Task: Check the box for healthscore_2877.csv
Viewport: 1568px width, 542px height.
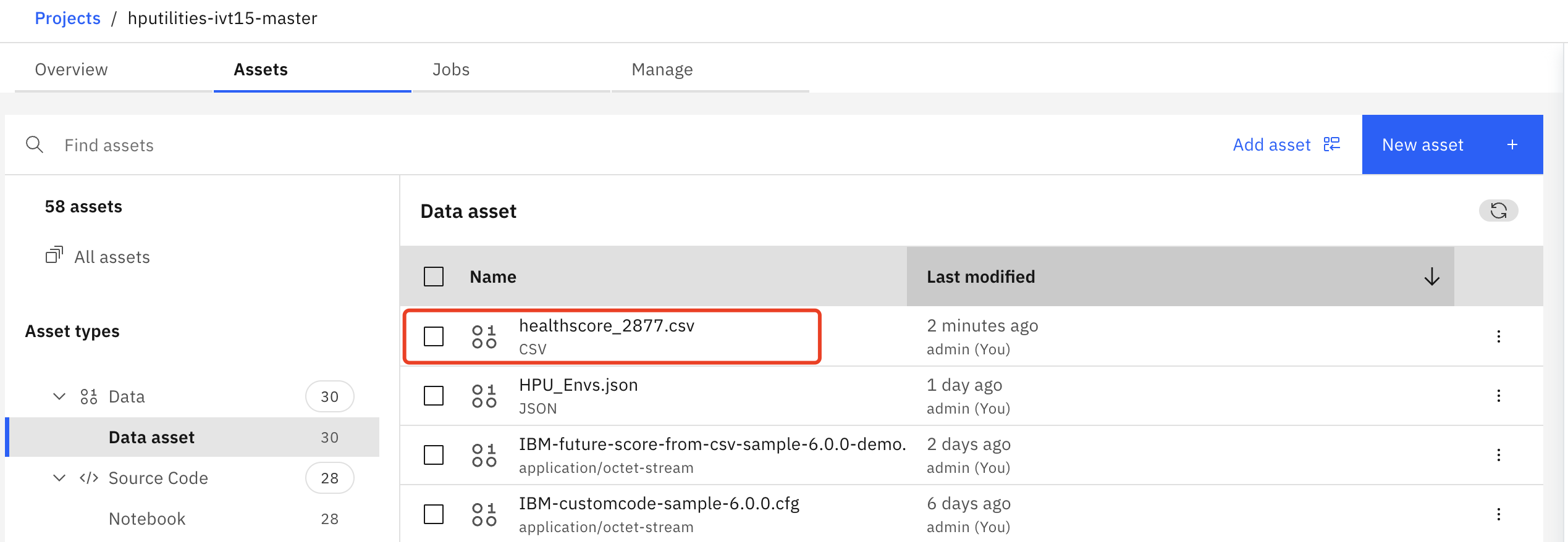Action: 434,336
